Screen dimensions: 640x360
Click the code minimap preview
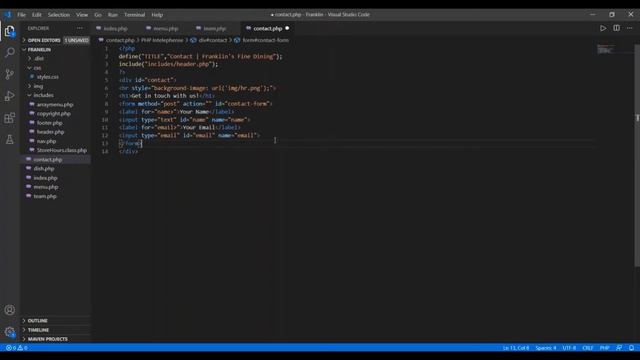[x=606, y=49]
